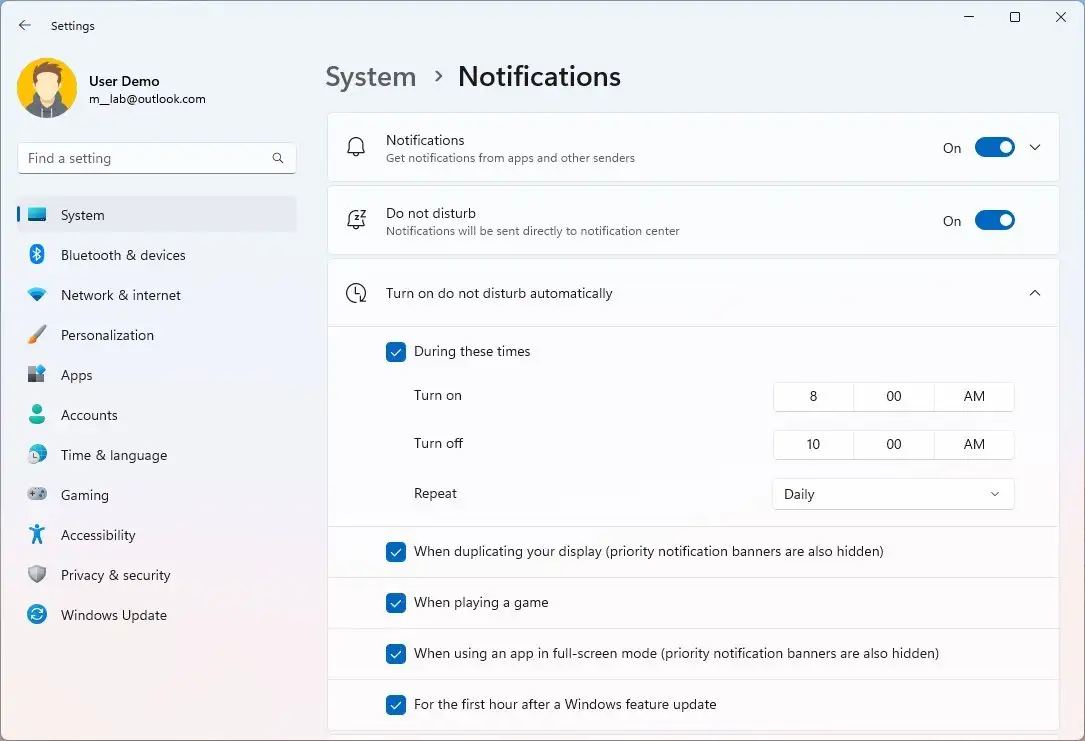Screen dimensions: 1085x741
Task: Click the Accessibility person icon
Action: pyautogui.click(x=37, y=535)
